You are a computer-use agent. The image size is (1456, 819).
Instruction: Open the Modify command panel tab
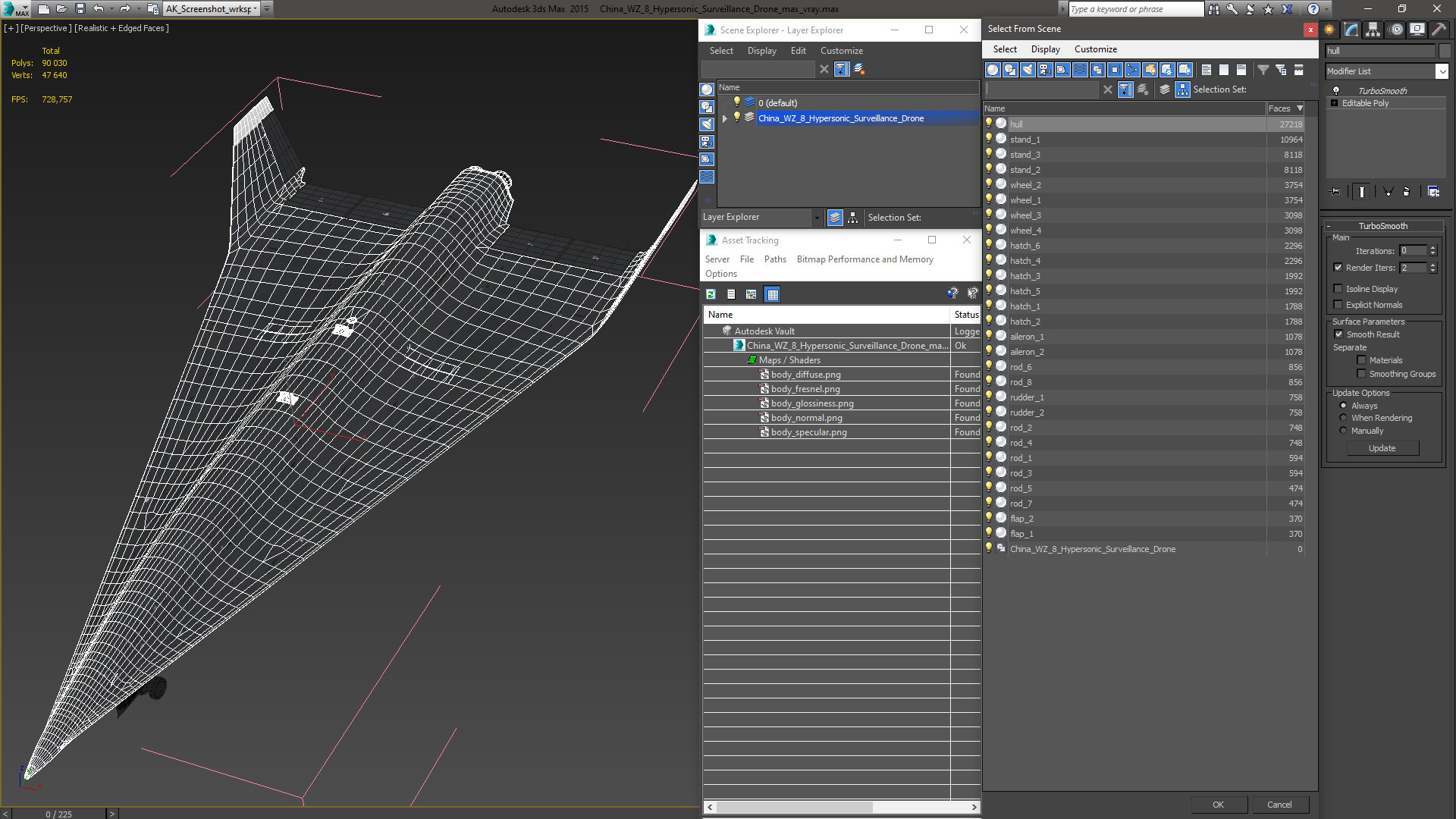1351,30
